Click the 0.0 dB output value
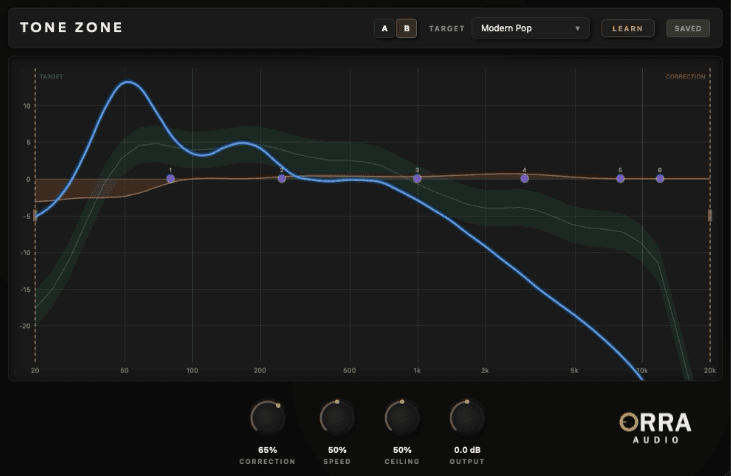 (x=467, y=450)
